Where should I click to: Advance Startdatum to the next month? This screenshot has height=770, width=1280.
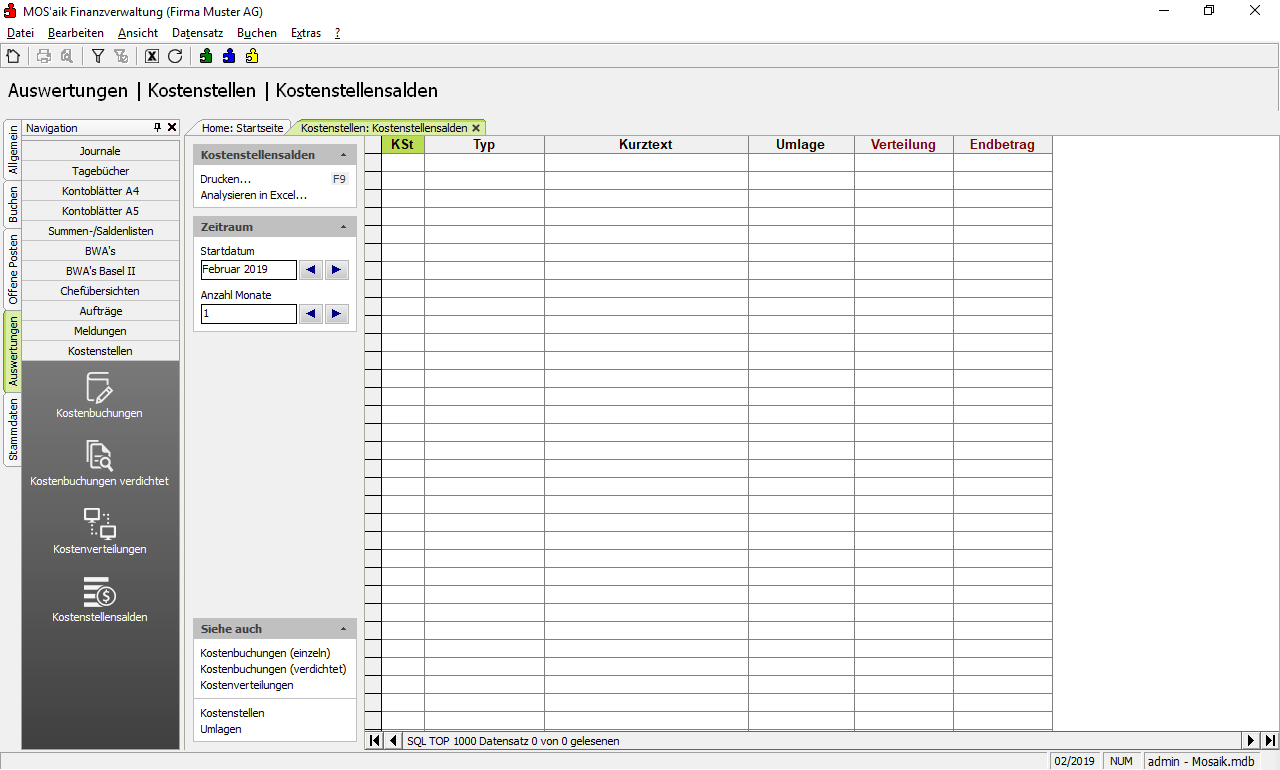tap(336, 270)
